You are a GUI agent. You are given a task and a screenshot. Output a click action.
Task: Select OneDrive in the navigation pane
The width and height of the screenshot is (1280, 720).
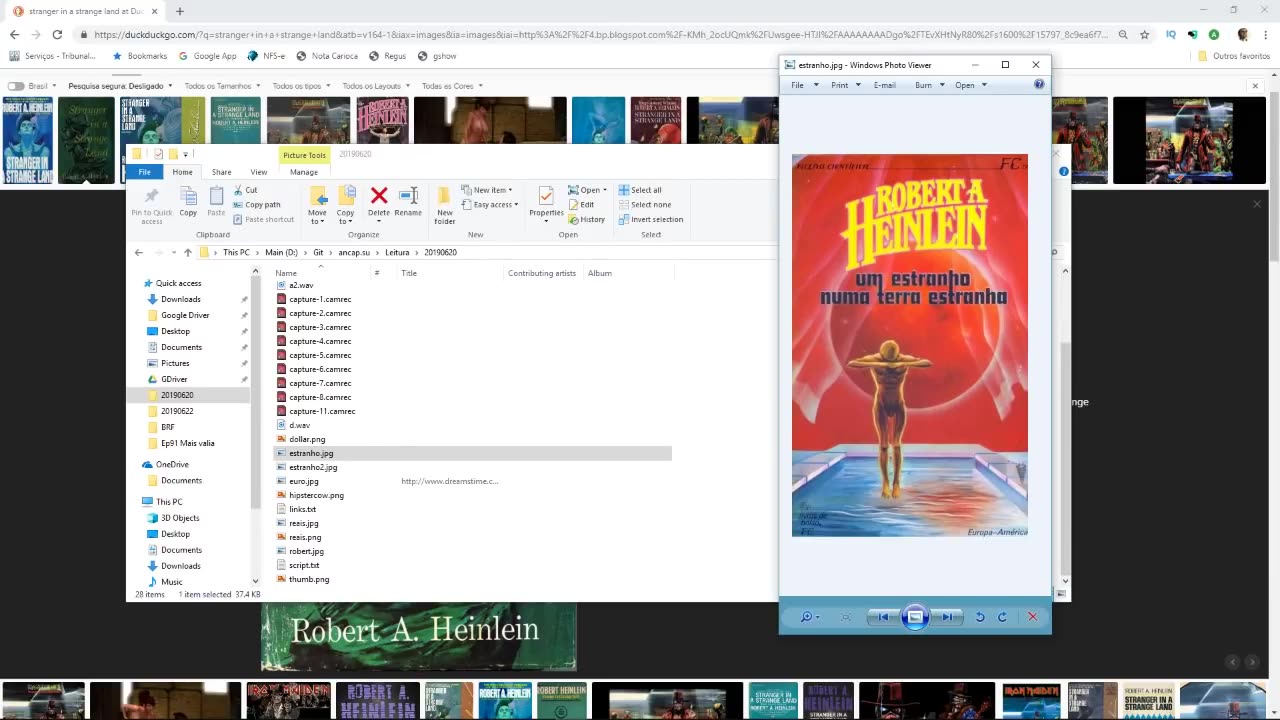coord(172,464)
